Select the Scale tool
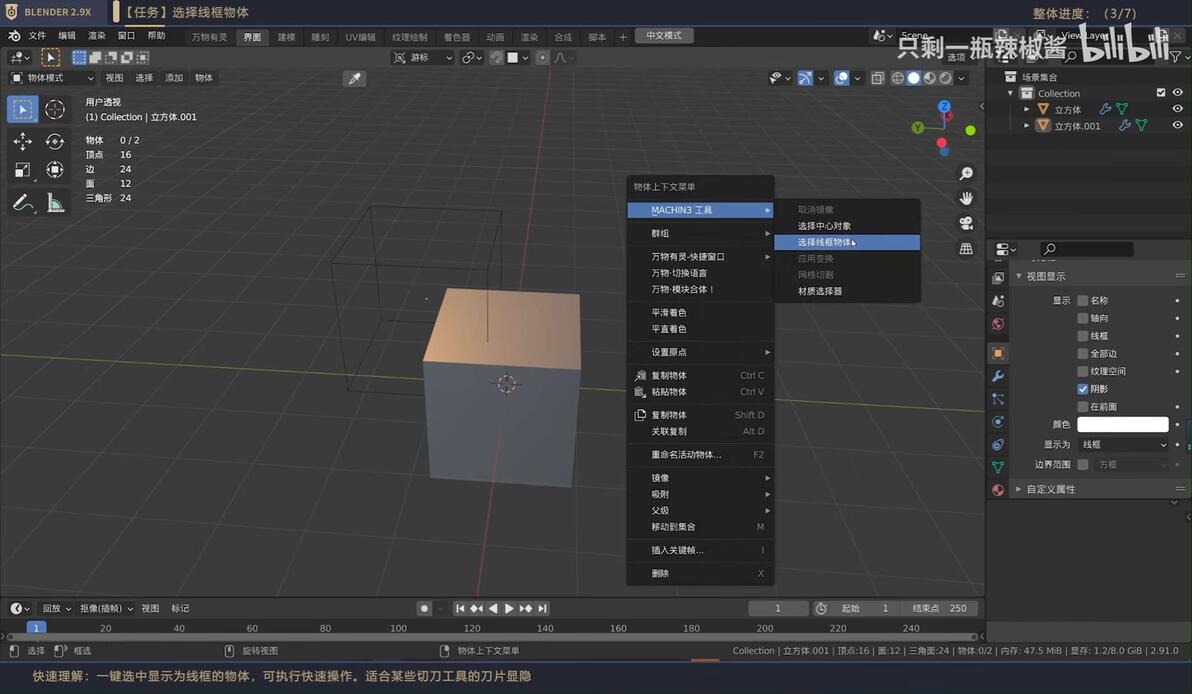The image size is (1192, 694). pos(23,170)
